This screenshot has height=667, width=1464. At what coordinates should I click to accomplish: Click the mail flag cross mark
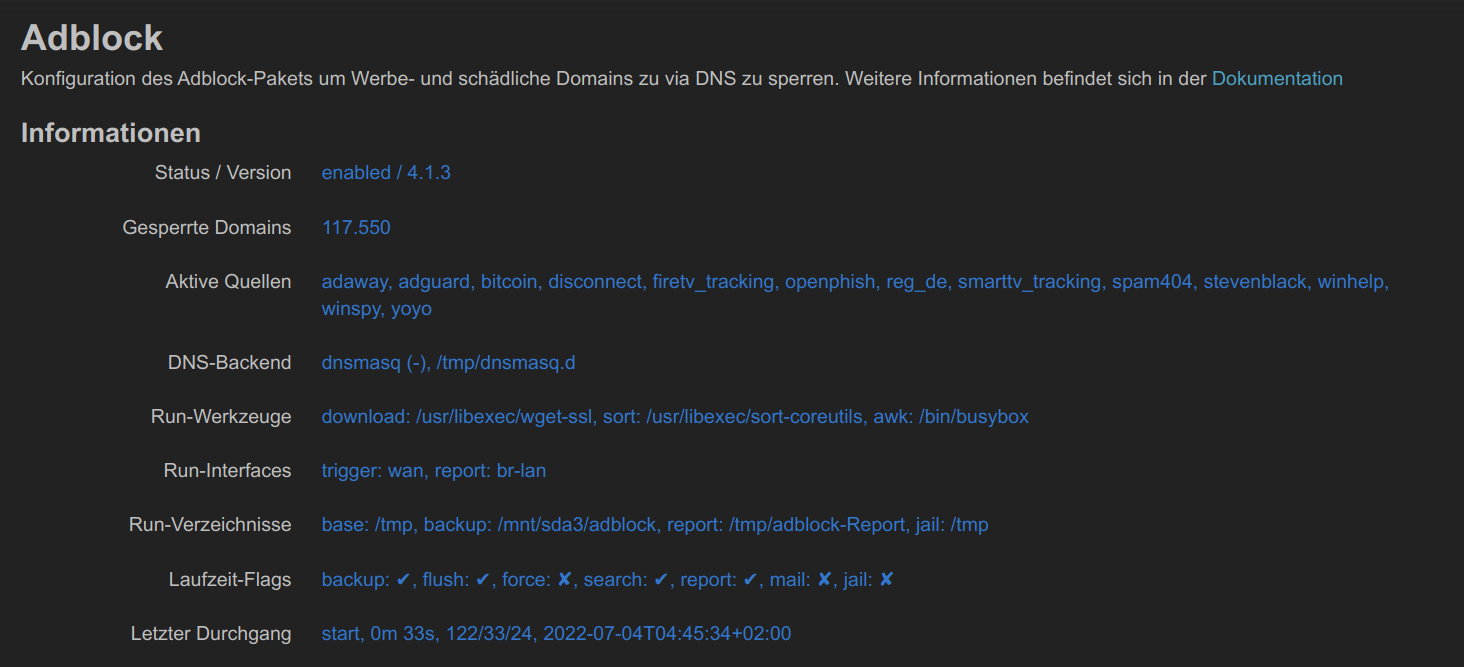[x=824, y=579]
